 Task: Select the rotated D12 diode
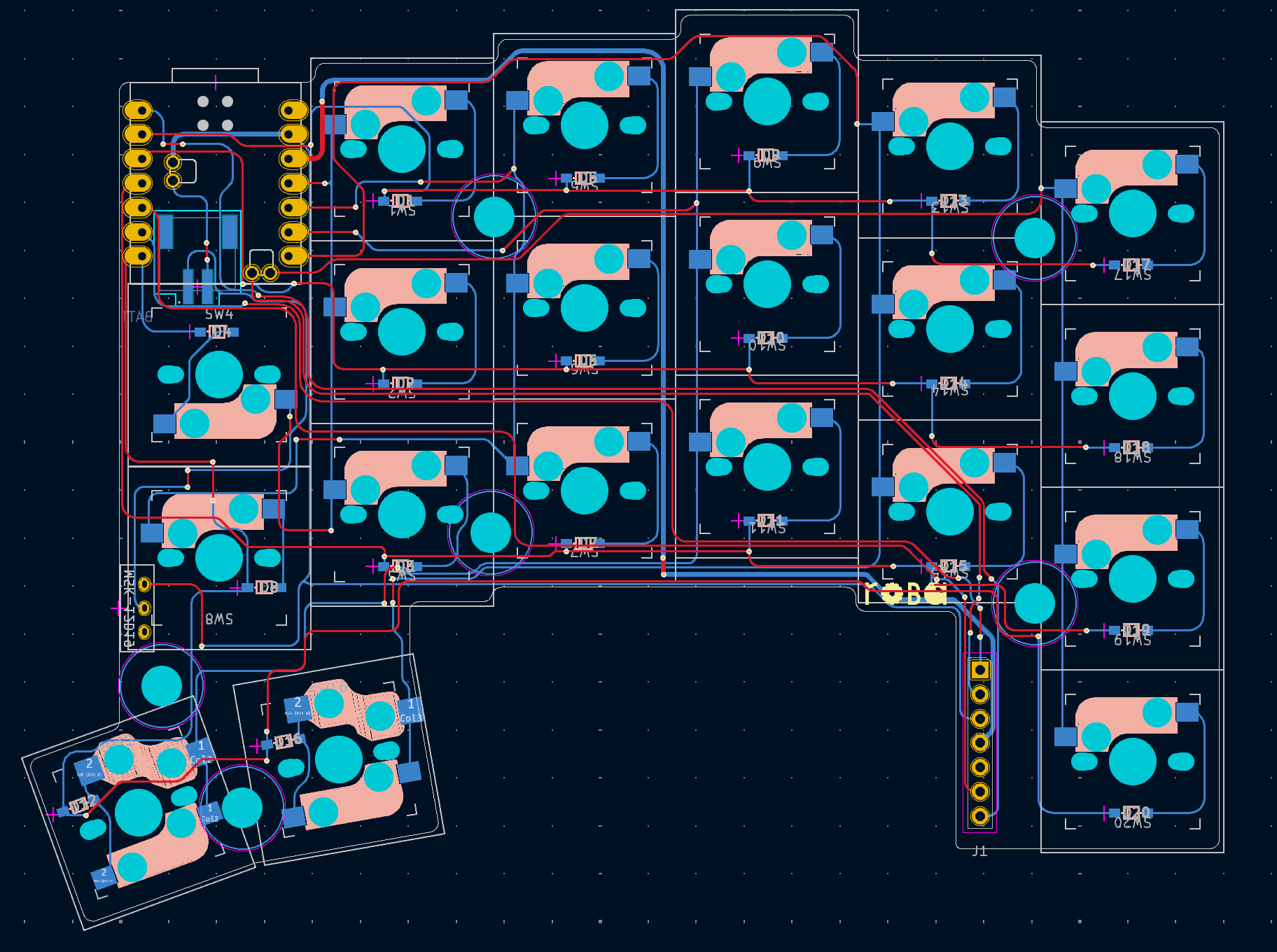(x=81, y=806)
